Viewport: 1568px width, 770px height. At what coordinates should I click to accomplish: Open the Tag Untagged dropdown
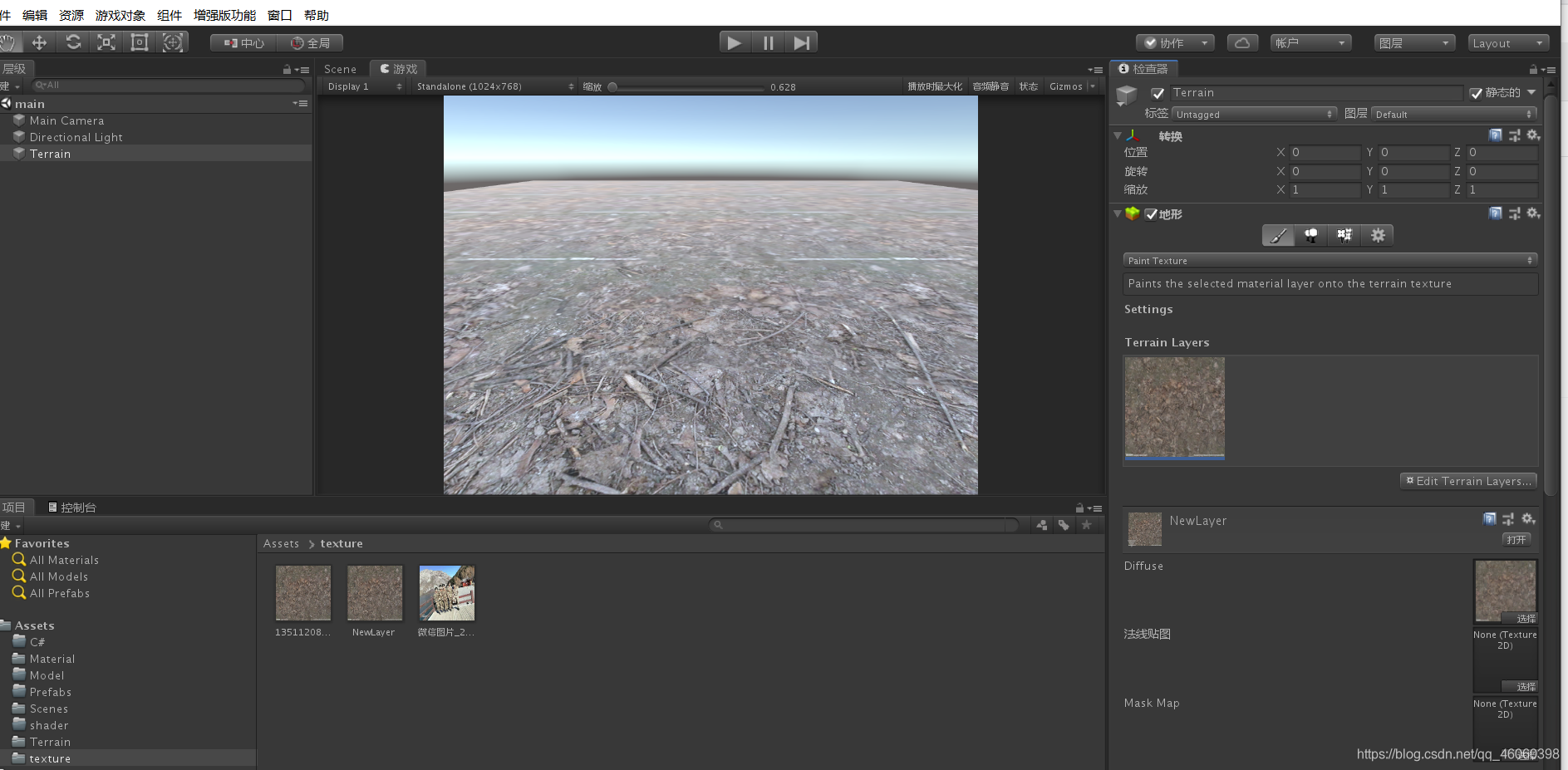coord(1255,114)
